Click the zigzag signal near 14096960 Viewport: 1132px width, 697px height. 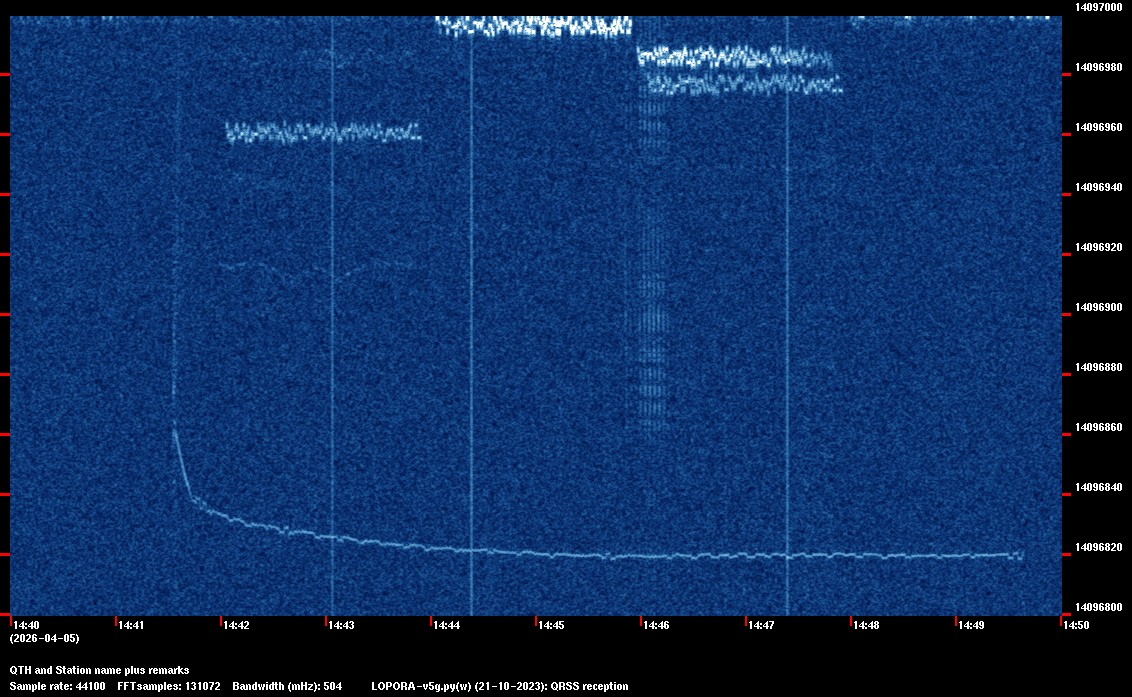[x=323, y=132]
